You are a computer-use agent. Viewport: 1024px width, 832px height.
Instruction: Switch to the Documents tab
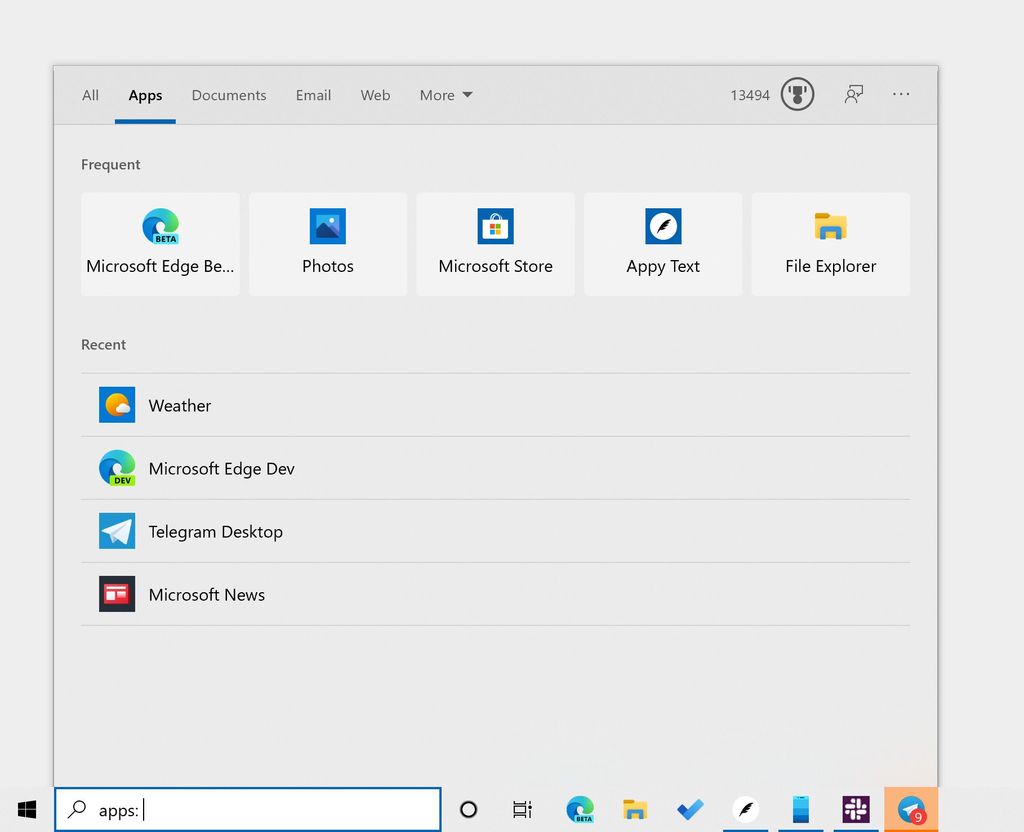(x=228, y=95)
